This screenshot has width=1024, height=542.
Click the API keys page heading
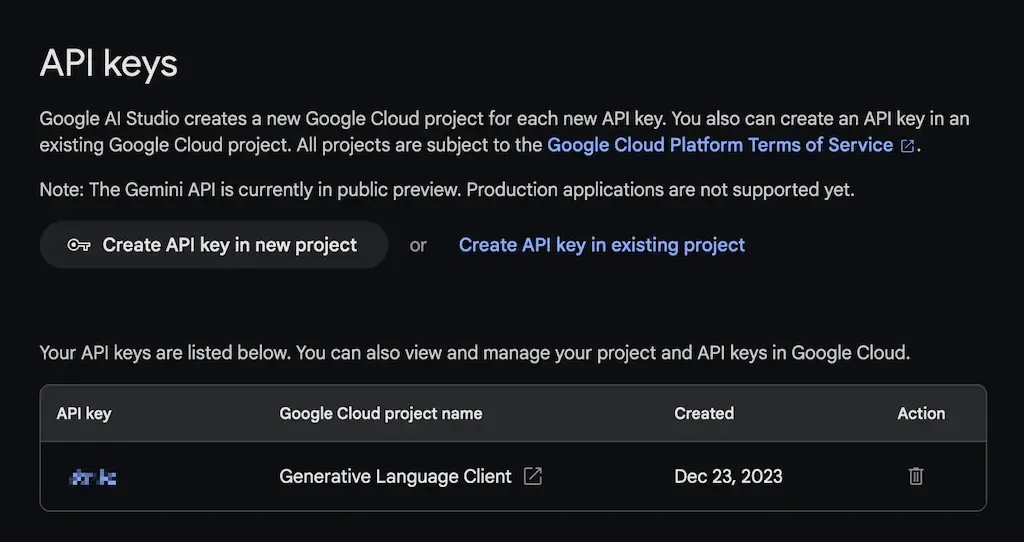coord(108,64)
